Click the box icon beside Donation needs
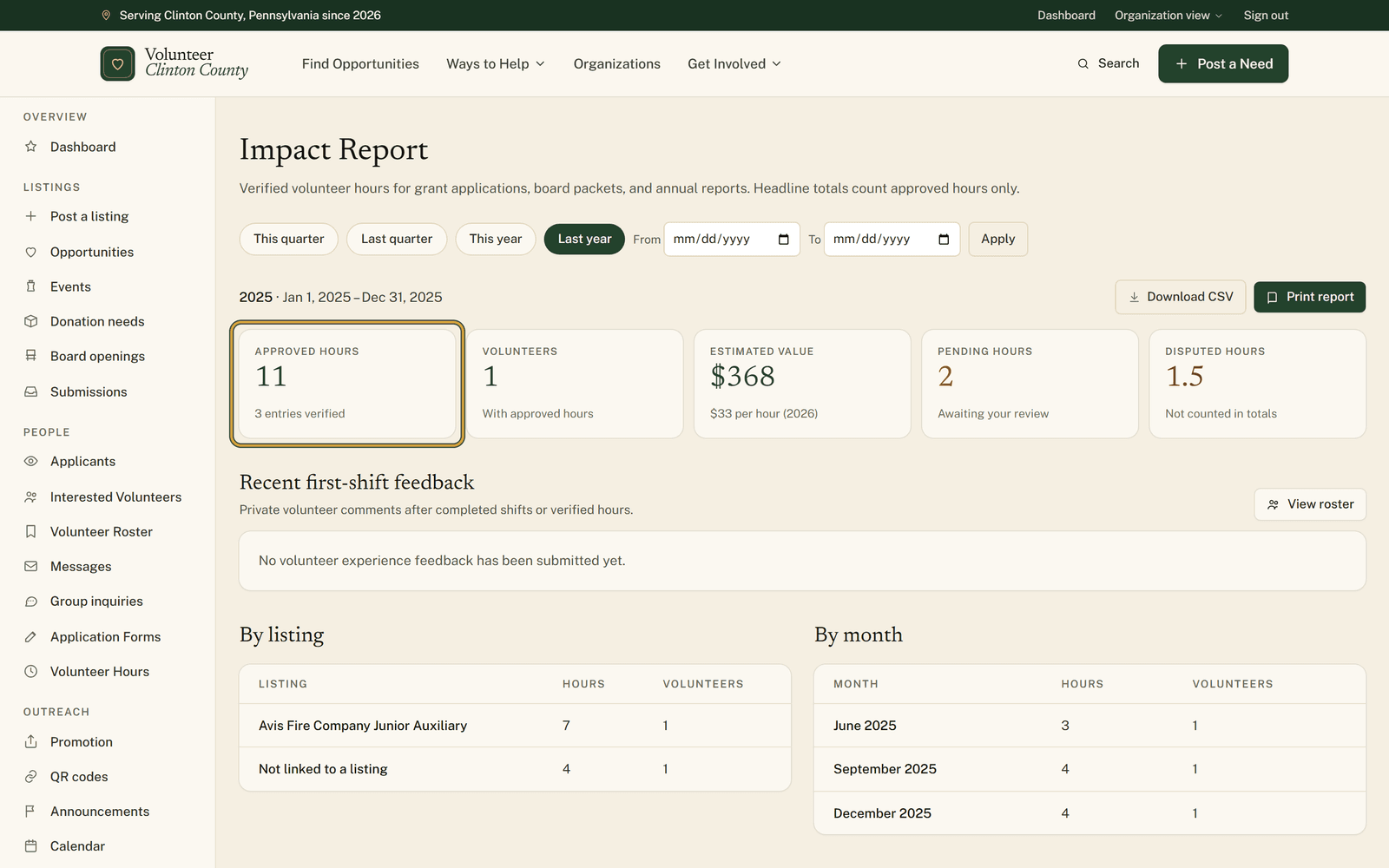1389x868 pixels. point(31,321)
